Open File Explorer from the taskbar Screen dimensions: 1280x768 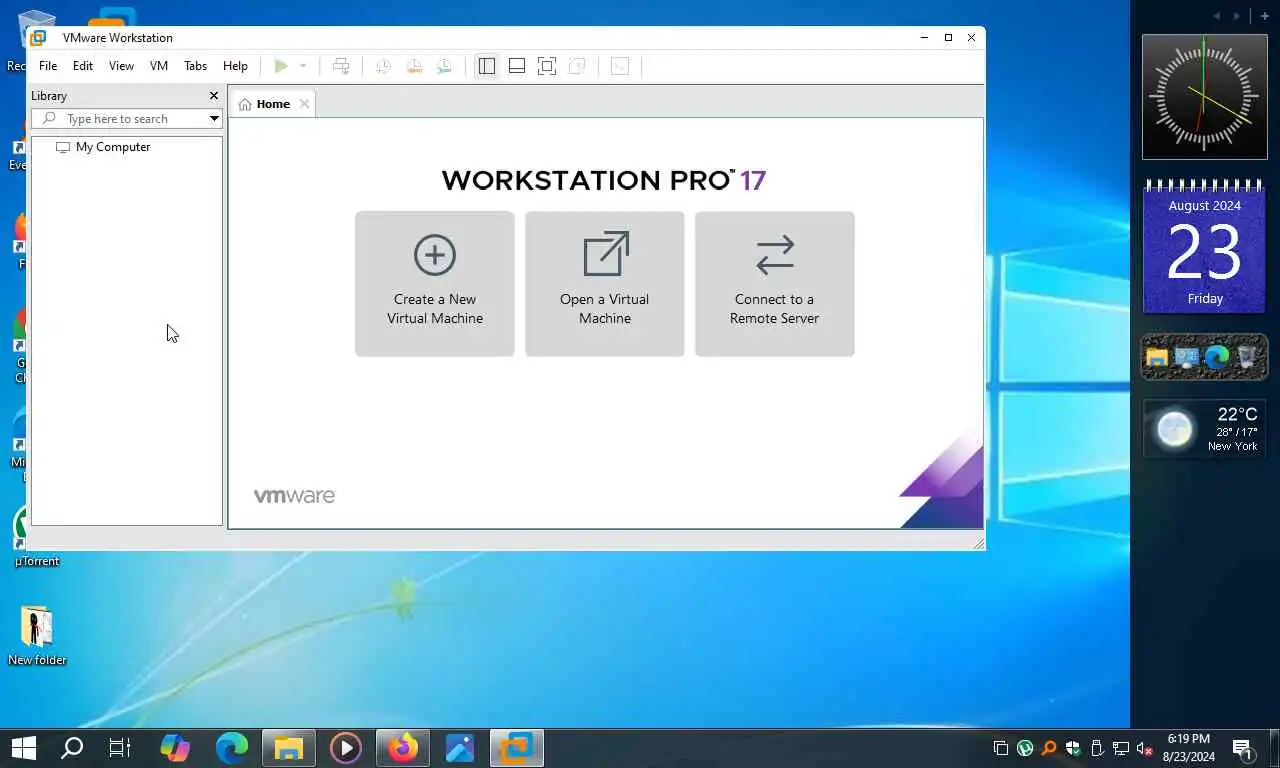(x=289, y=748)
